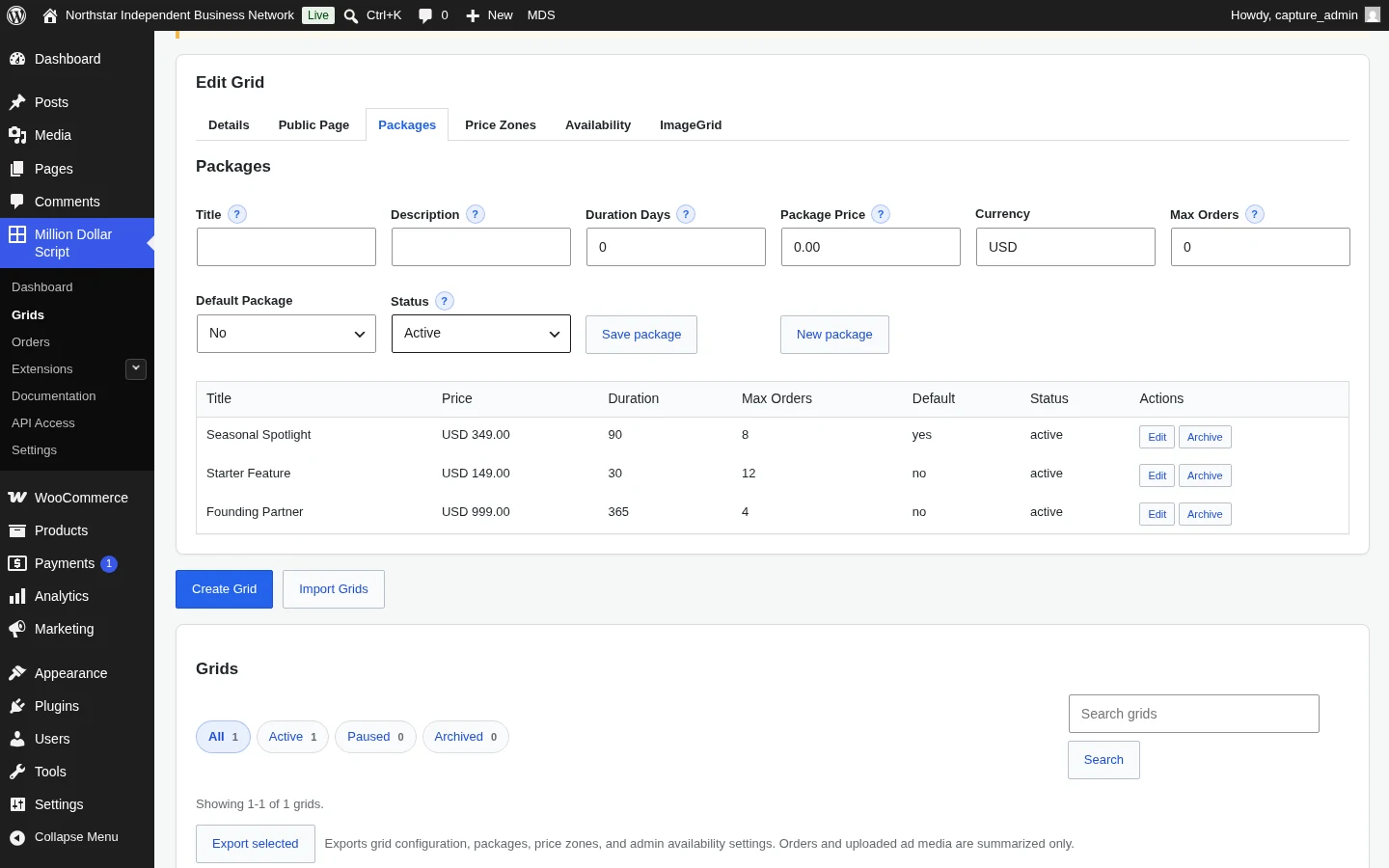
Task: Click the Million Dollar Script grid icon
Action: point(17,234)
